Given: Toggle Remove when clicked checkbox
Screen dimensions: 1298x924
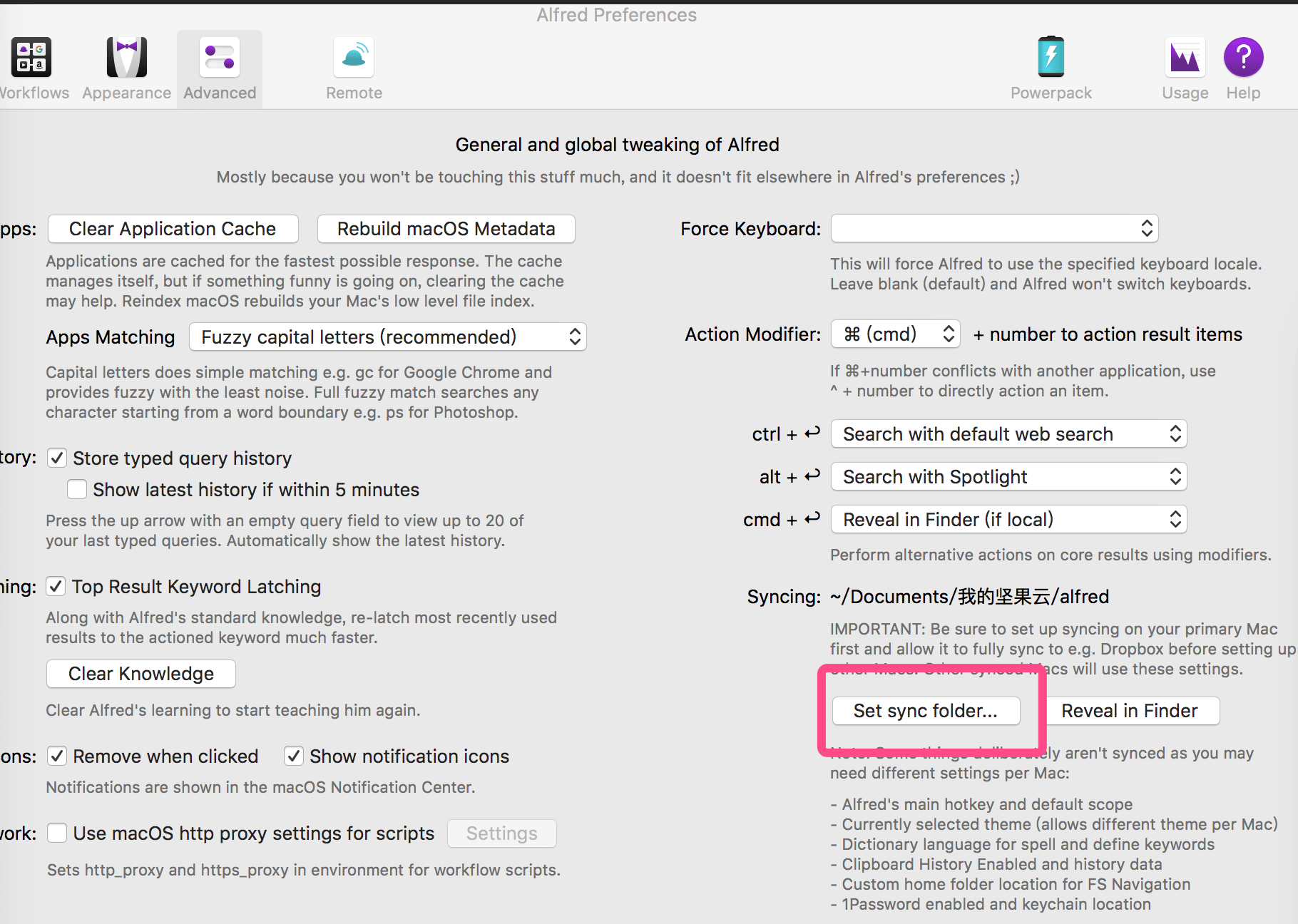Looking at the screenshot, I should point(57,756).
